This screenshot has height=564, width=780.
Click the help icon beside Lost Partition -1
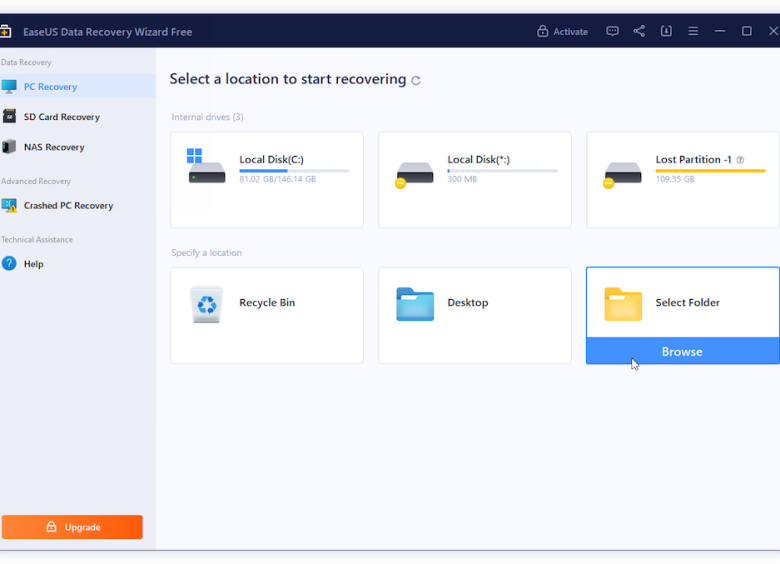[x=741, y=160]
